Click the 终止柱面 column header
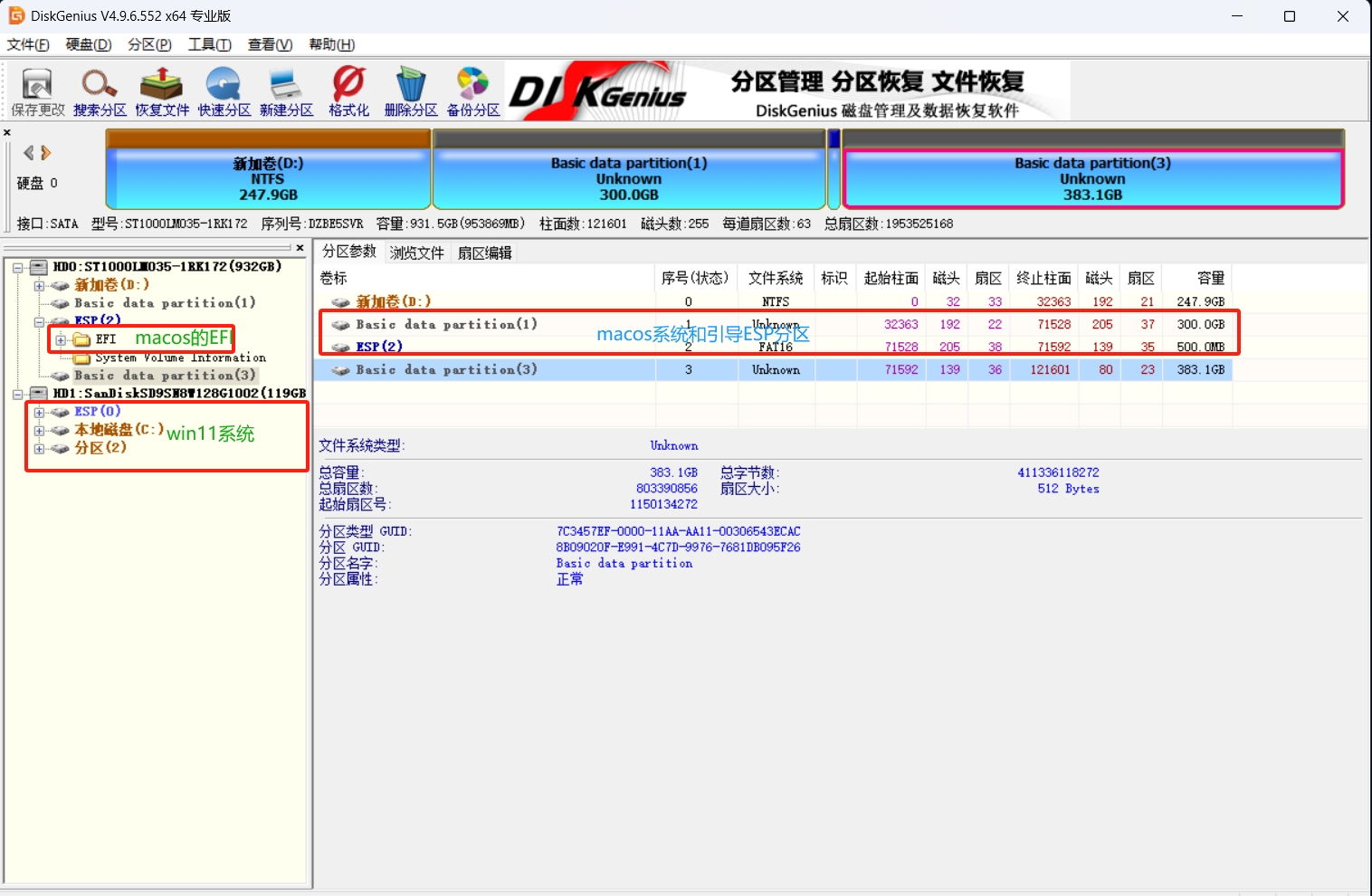Image resolution: width=1372 pixels, height=896 pixels. coord(1043,278)
